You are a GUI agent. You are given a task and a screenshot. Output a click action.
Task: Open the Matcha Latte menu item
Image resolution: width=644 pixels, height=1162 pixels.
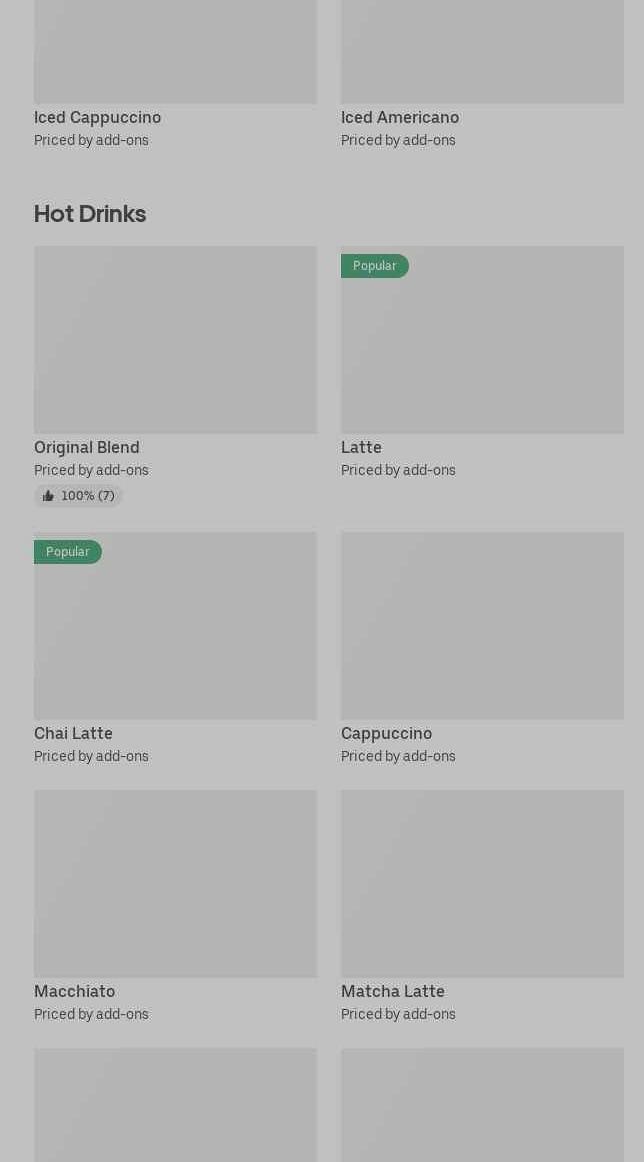click(x=393, y=992)
